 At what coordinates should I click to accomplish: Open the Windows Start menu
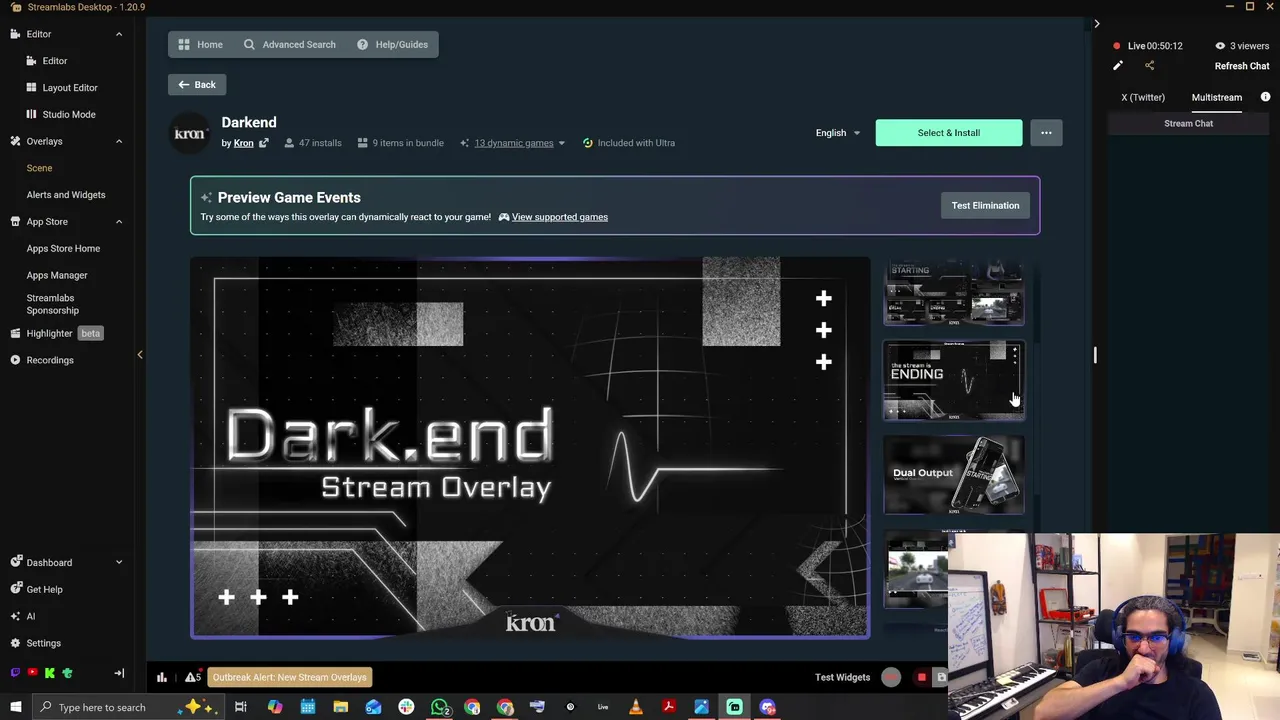click(x=15, y=707)
